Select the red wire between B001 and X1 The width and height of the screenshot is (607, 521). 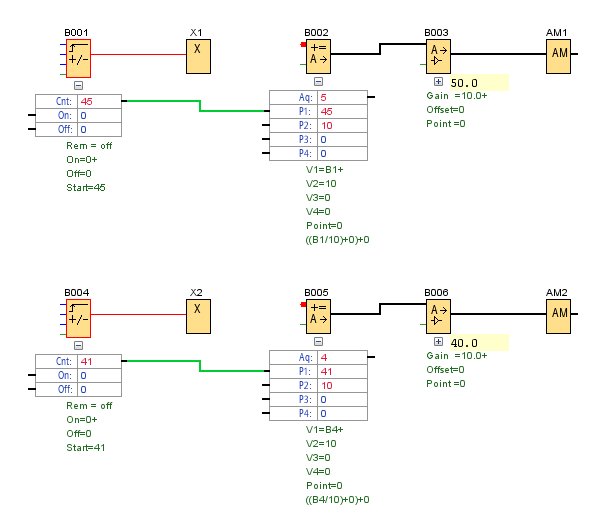point(138,55)
